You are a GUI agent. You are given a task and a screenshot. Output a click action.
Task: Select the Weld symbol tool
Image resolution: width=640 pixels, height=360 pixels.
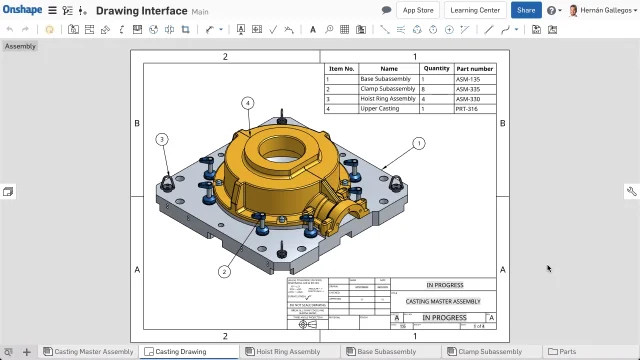click(x=289, y=29)
